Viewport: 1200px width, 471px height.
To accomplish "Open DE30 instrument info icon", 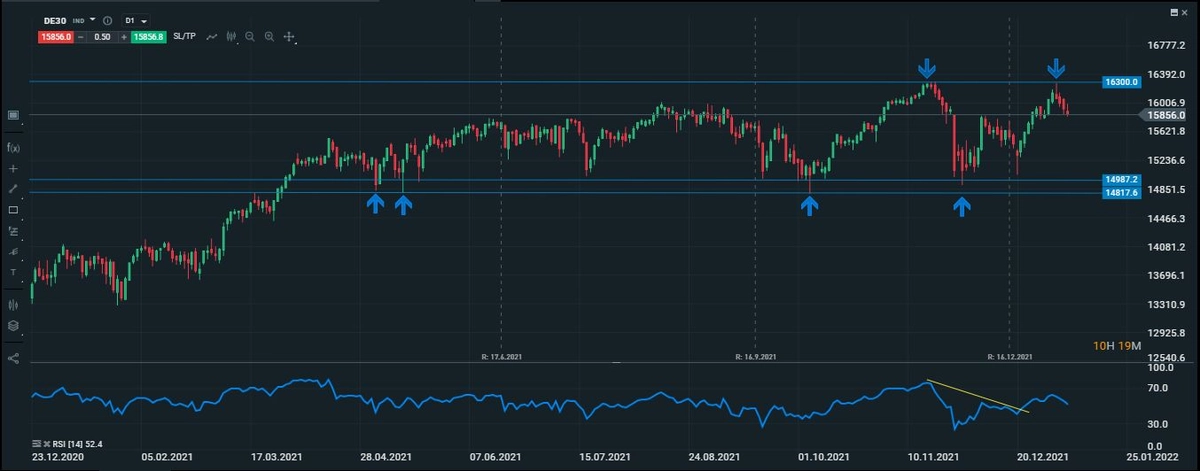I will click(x=107, y=20).
